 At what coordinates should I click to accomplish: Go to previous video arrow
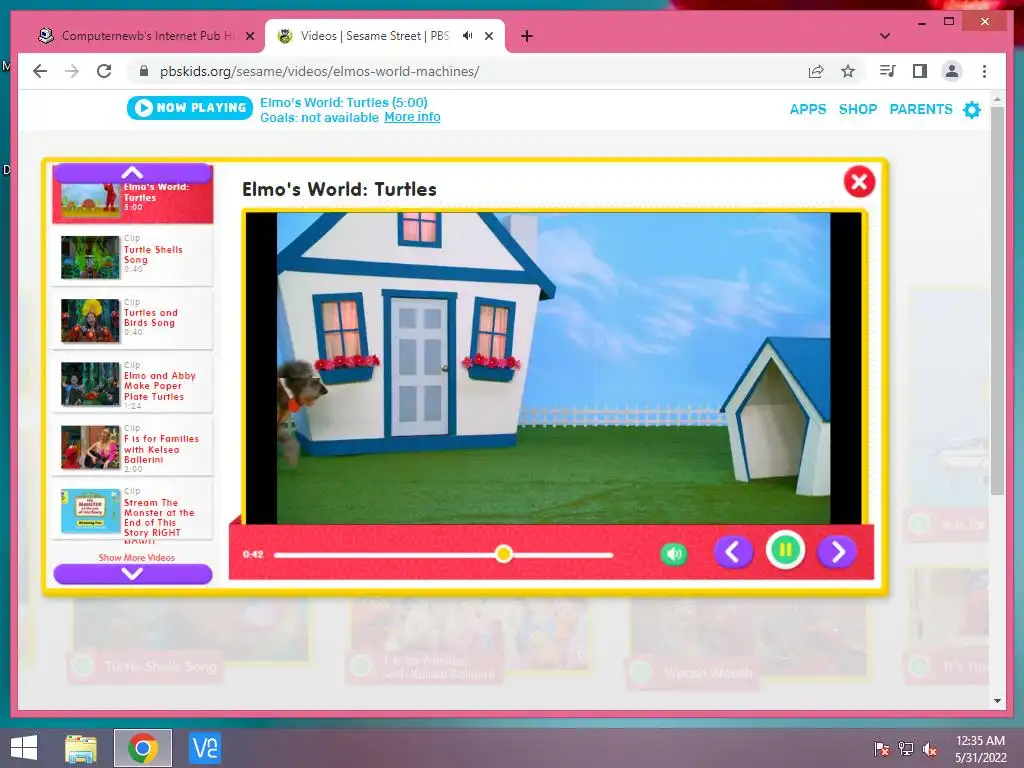[733, 552]
